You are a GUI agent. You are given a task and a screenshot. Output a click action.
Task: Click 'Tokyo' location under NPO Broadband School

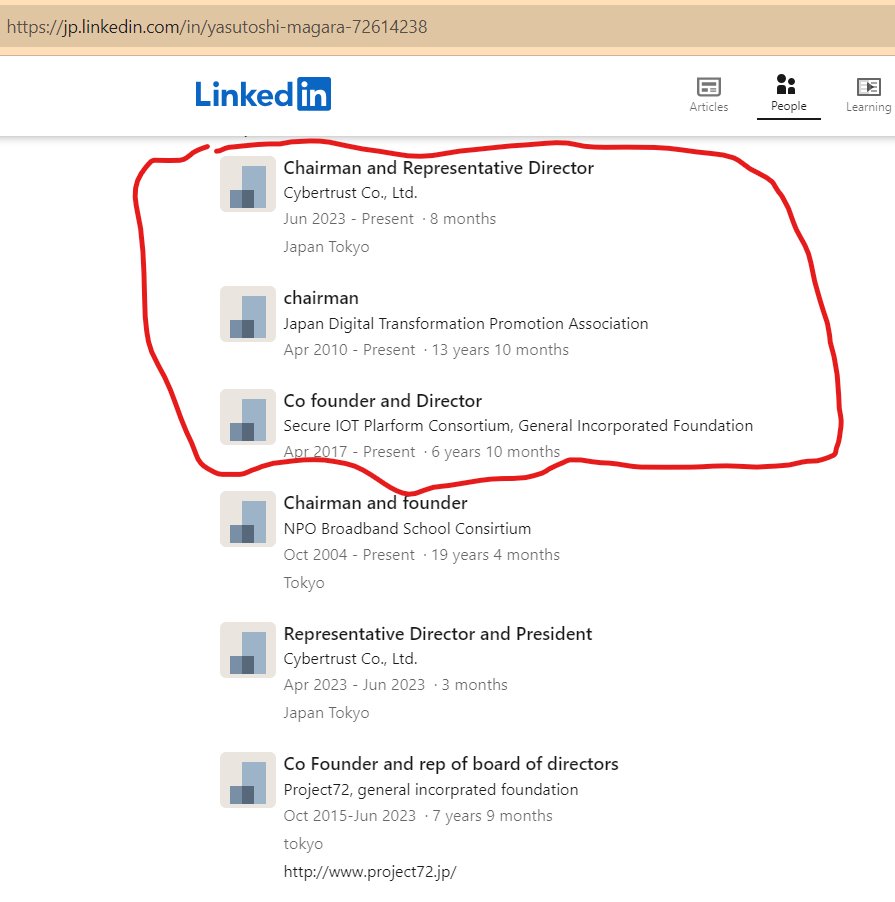304,583
